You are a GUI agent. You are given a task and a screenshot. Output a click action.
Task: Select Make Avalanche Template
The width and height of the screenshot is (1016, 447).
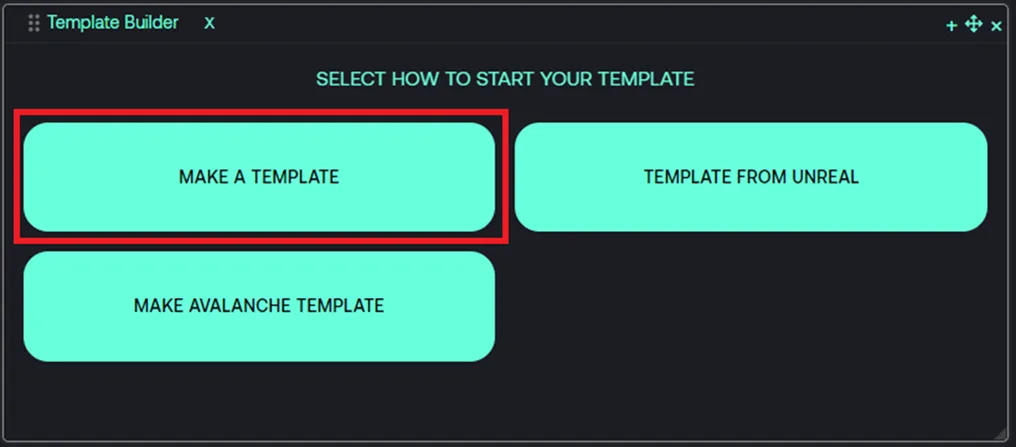pos(259,305)
